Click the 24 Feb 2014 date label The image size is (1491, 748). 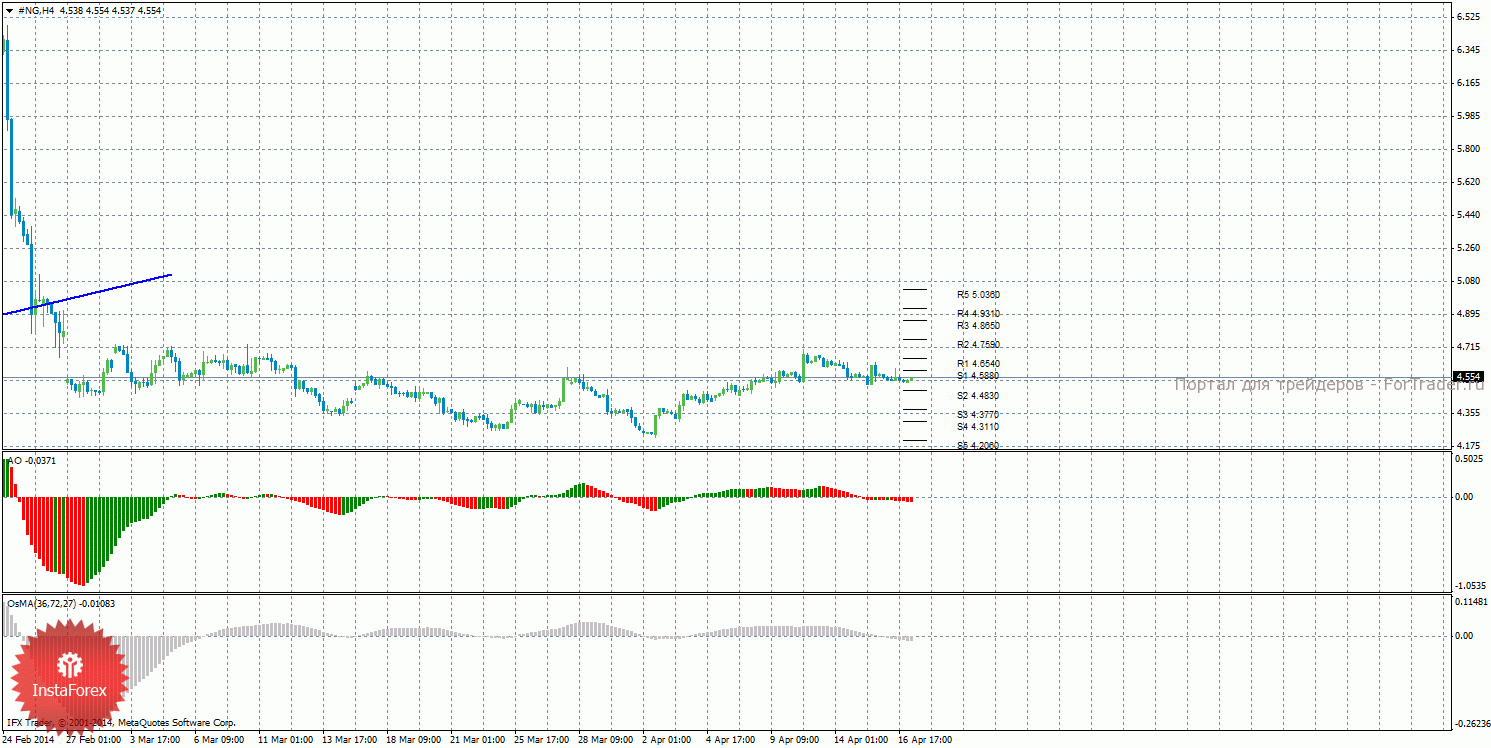click(x=29, y=740)
